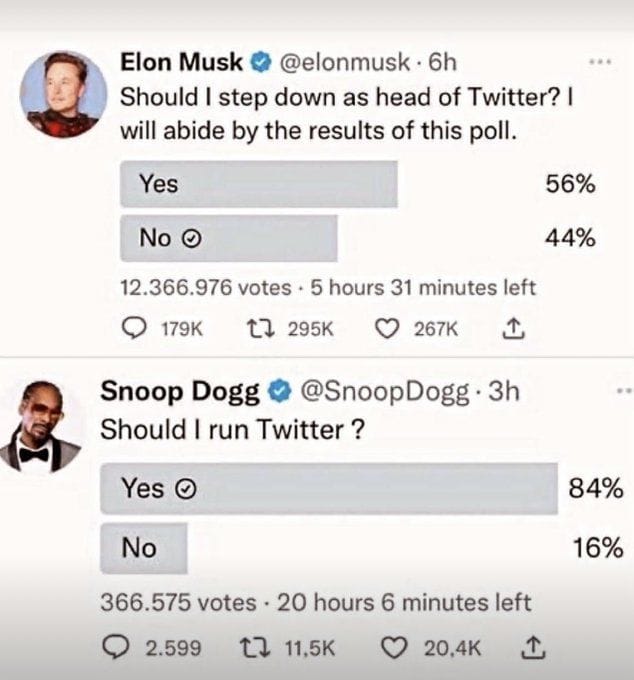Click reply icon on Elon Musk's tweet
This screenshot has width=634, height=680.
click(x=133, y=330)
